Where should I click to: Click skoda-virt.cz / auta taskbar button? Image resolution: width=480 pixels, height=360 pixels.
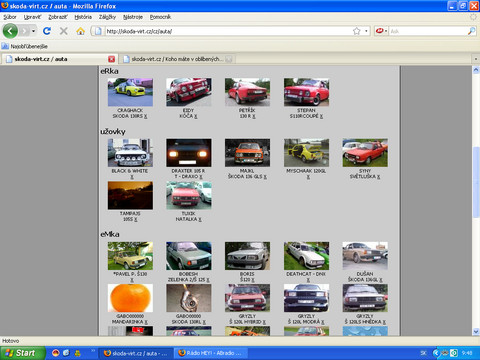point(137,353)
